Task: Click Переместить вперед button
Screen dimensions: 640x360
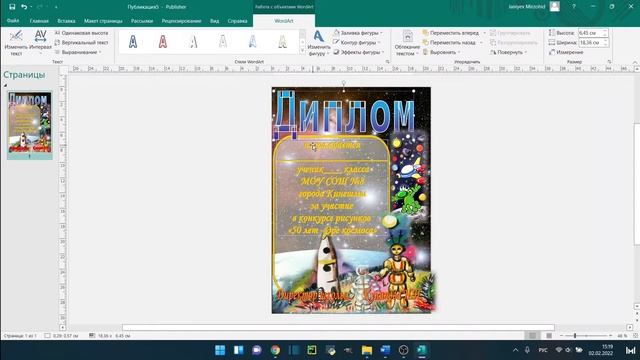Action: pos(451,33)
